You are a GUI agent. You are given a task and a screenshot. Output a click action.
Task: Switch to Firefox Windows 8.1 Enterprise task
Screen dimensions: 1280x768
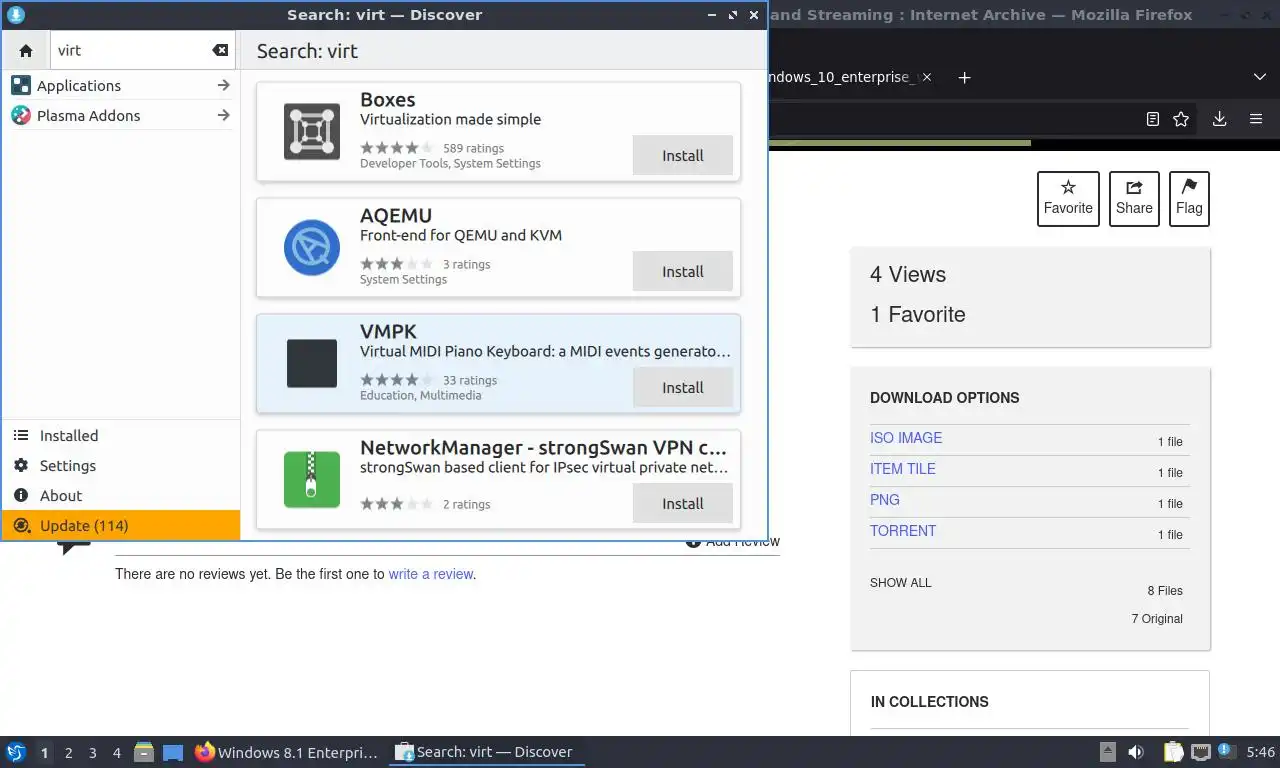click(288, 752)
